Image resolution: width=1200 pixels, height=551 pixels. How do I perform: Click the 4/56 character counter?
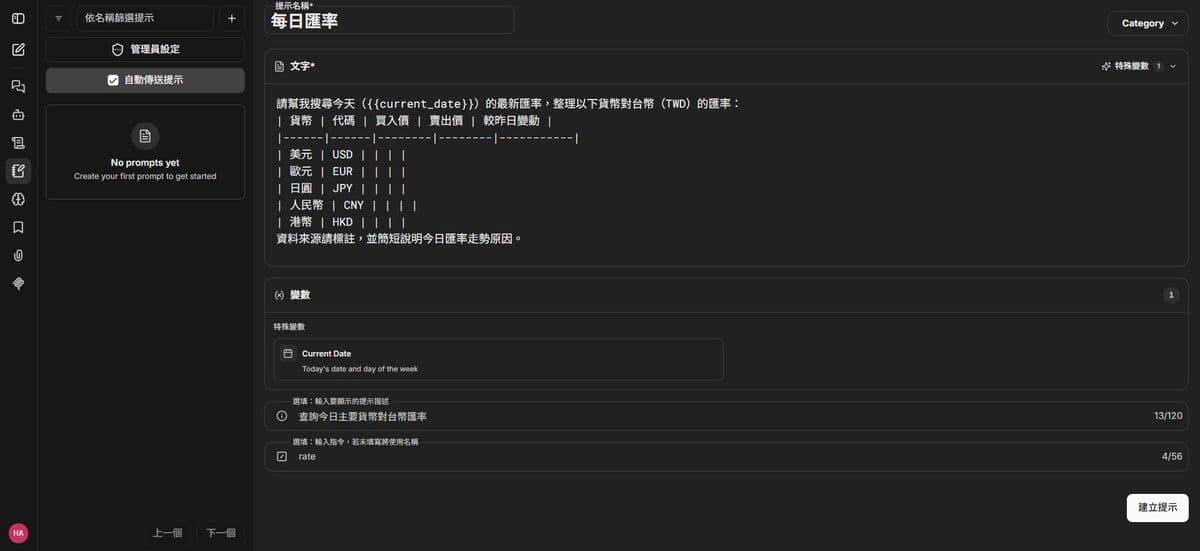pos(1172,456)
